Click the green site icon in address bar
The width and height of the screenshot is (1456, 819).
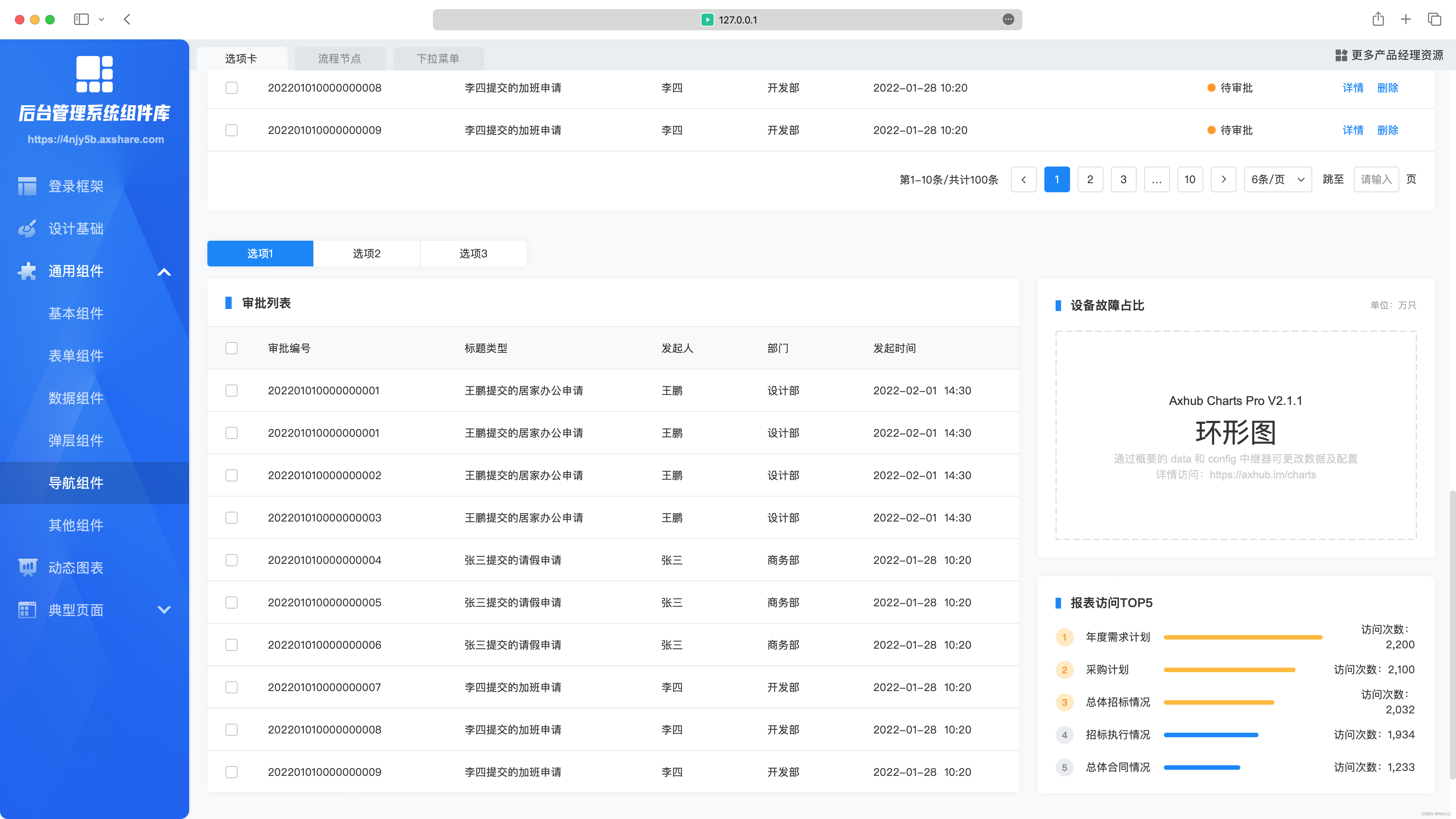coord(707,19)
